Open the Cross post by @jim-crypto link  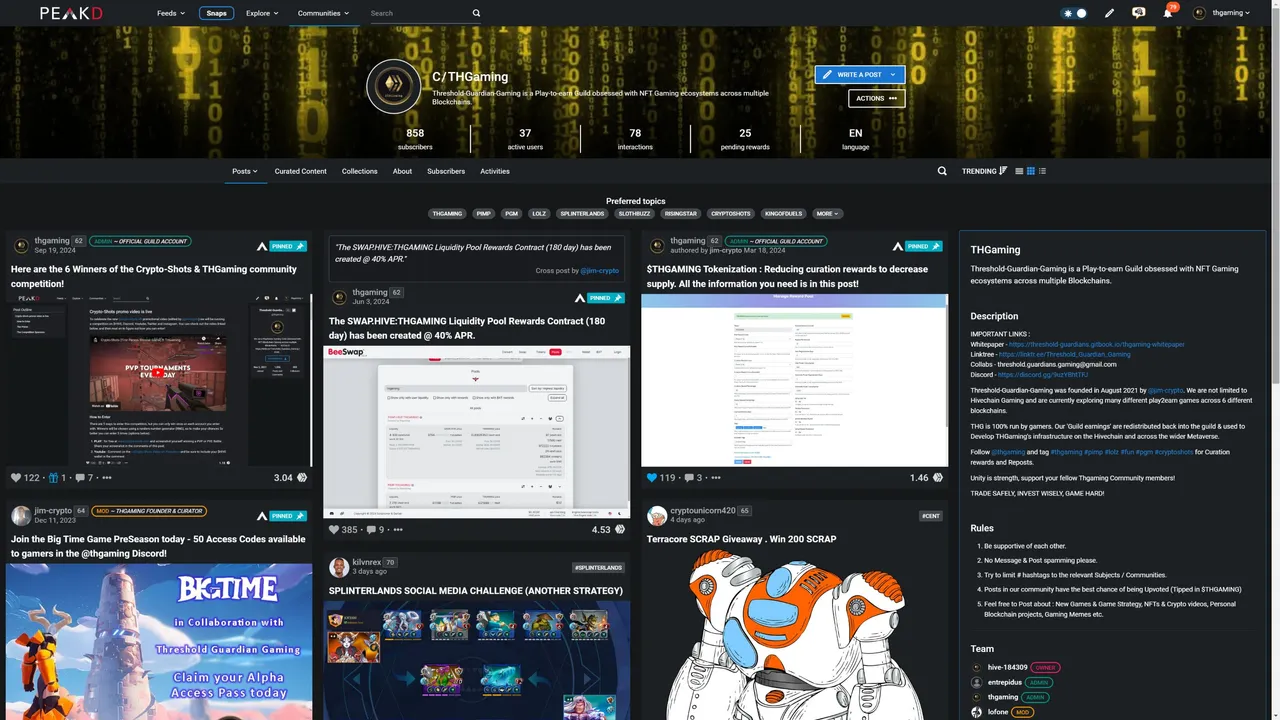pos(577,271)
